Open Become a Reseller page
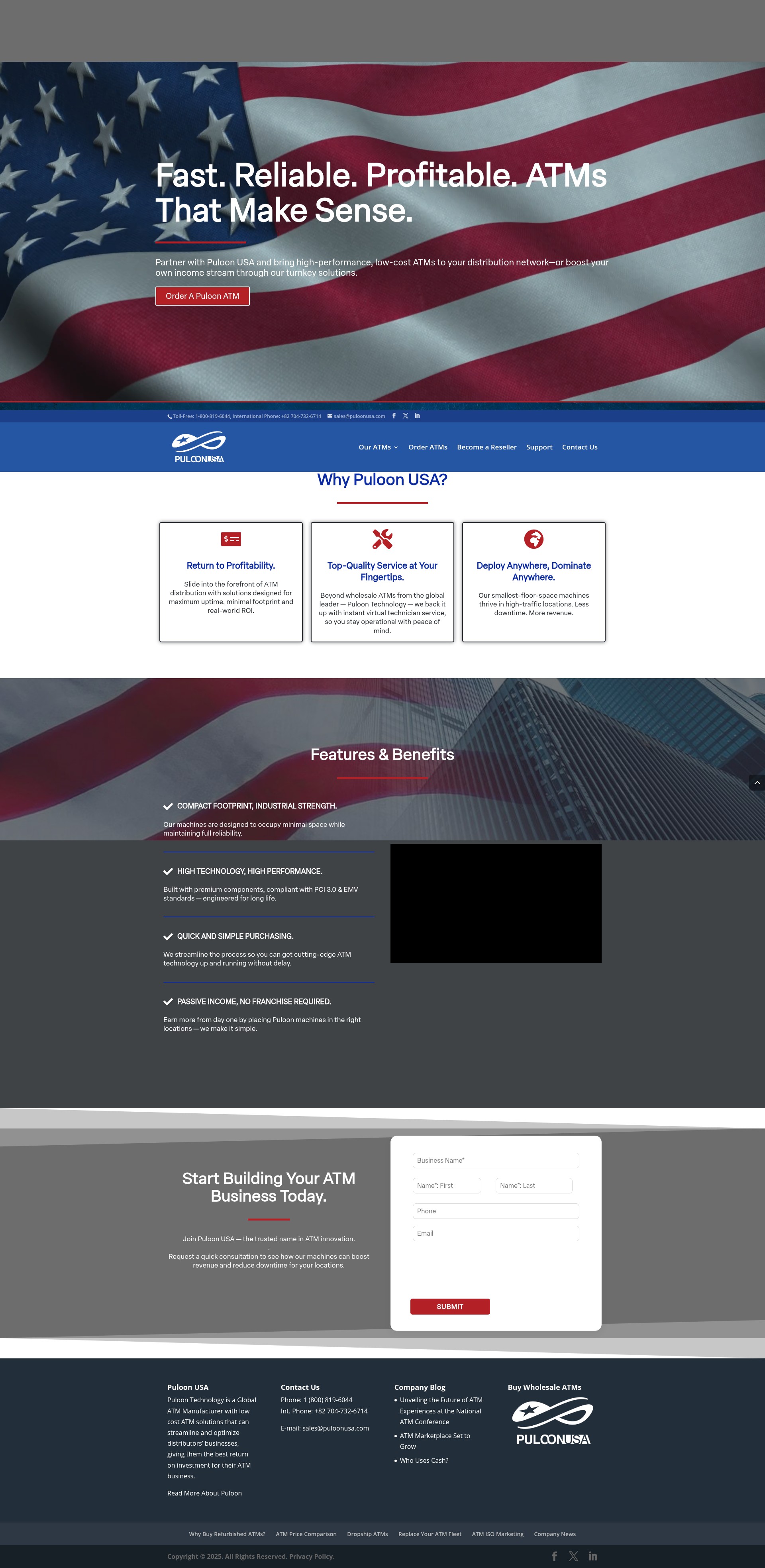Viewport: 765px width, 1568px height. coord(487,447)
